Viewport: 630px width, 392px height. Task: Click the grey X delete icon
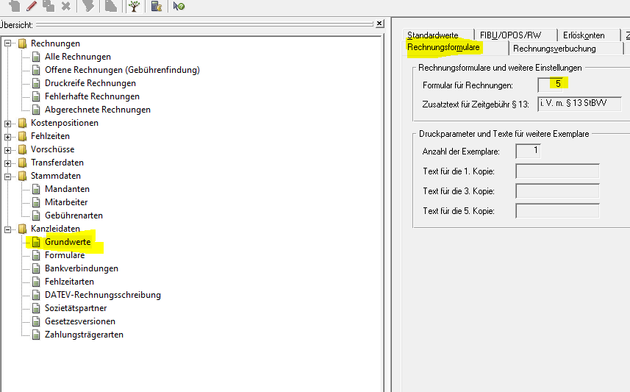[66, 6]
